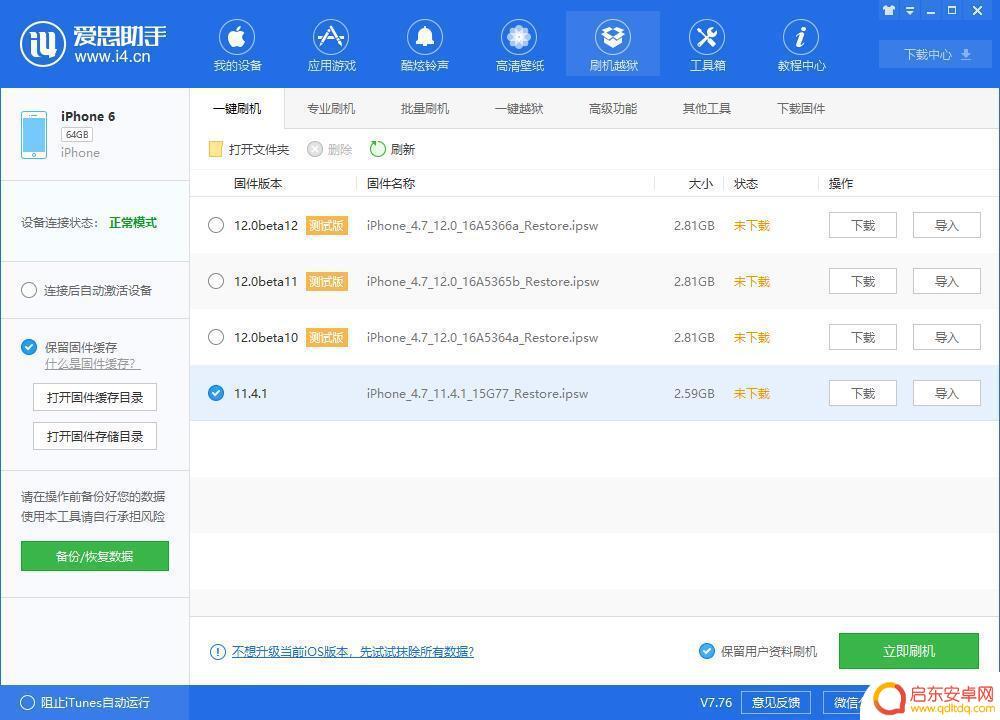Screen dimensions: 1000x720
Task: Click the info icon beside the bottom hint link
Action: pos(217,652)
